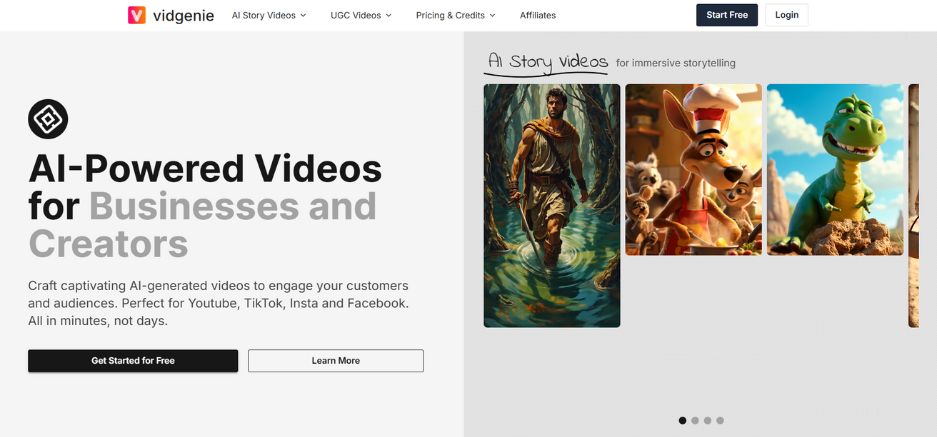Select the fourth carousel dot
Image resolution: width=937 pixels, height=437 pixels.
720,420
